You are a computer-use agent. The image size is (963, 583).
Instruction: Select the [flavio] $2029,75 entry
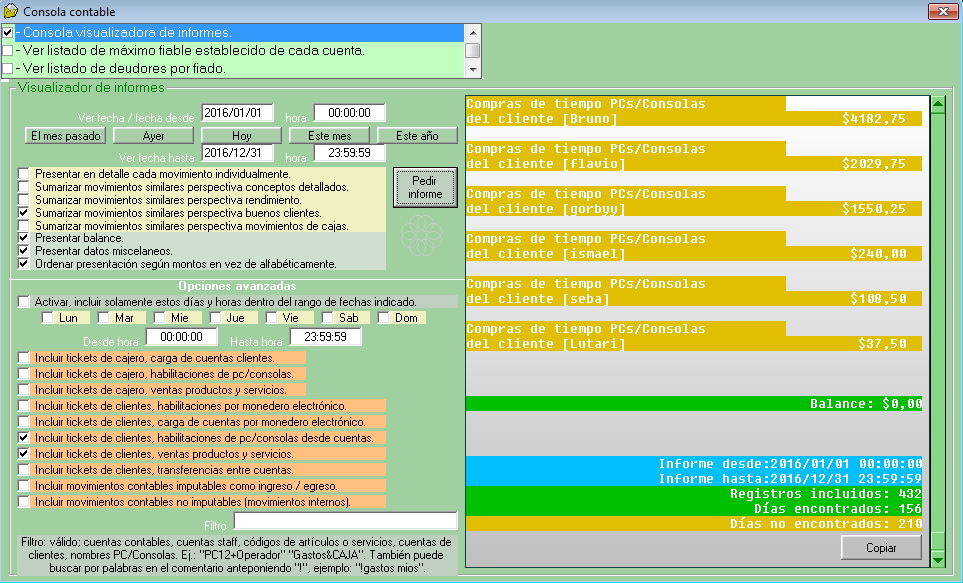click(x=694, y=156)
